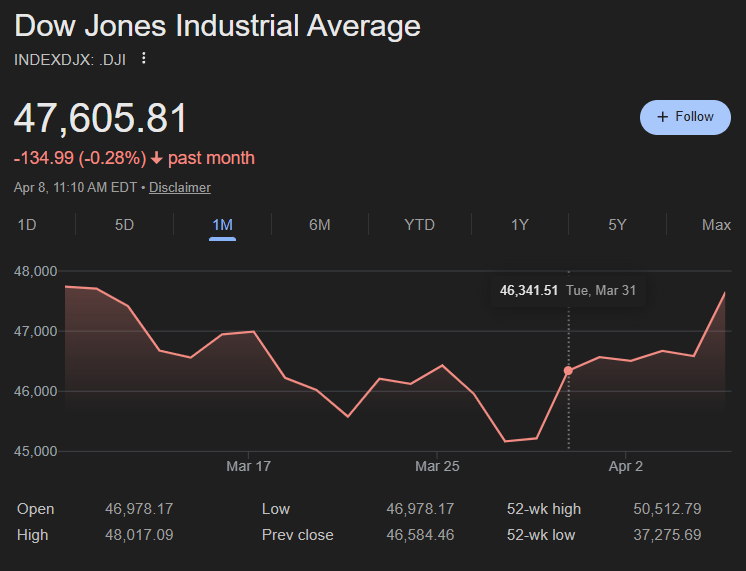
Task: Click the Follow button
Action: coord(685,117)
